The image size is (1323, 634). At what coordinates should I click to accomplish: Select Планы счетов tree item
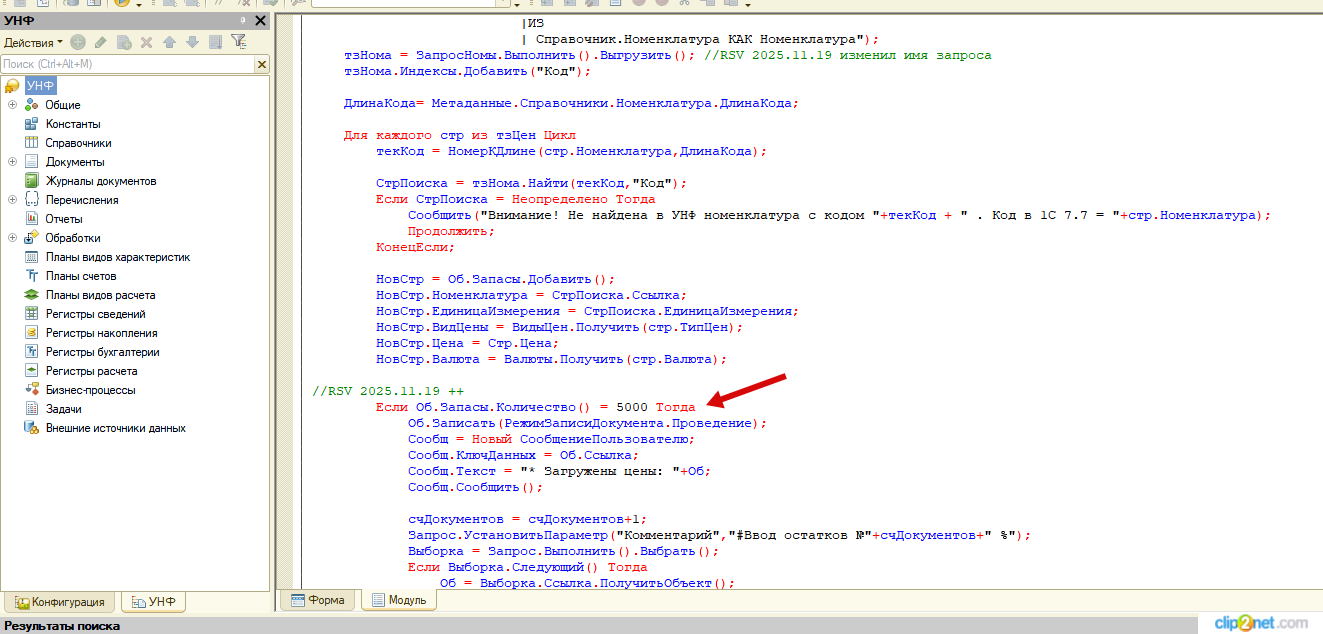coord(81,276)
